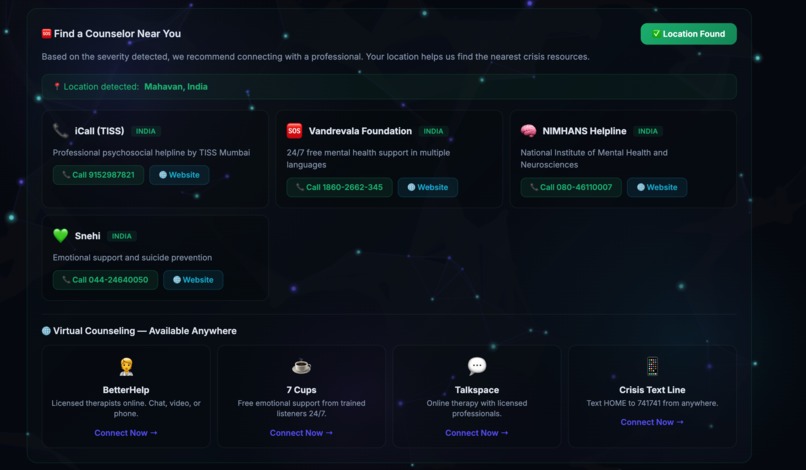Open the iCall (TISS) website
The height and width of the screenshot is (470, 806).
pyautogui.click(x=179, y=175)
